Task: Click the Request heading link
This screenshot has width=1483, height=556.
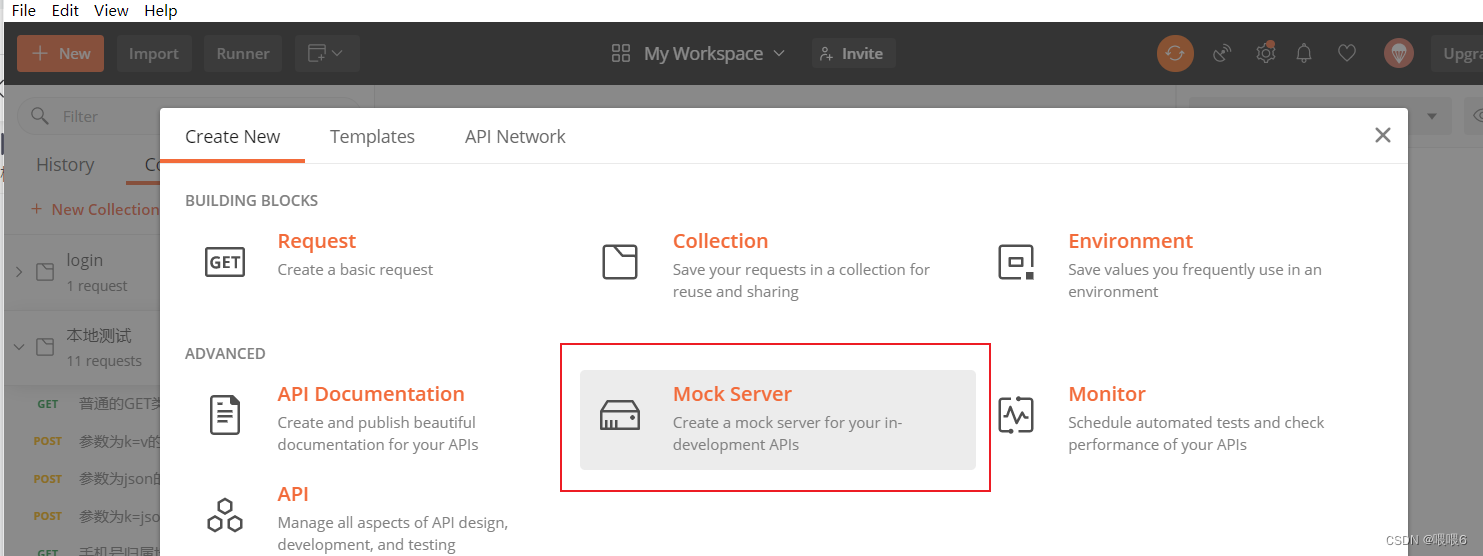Action: (x=317, y=241)
